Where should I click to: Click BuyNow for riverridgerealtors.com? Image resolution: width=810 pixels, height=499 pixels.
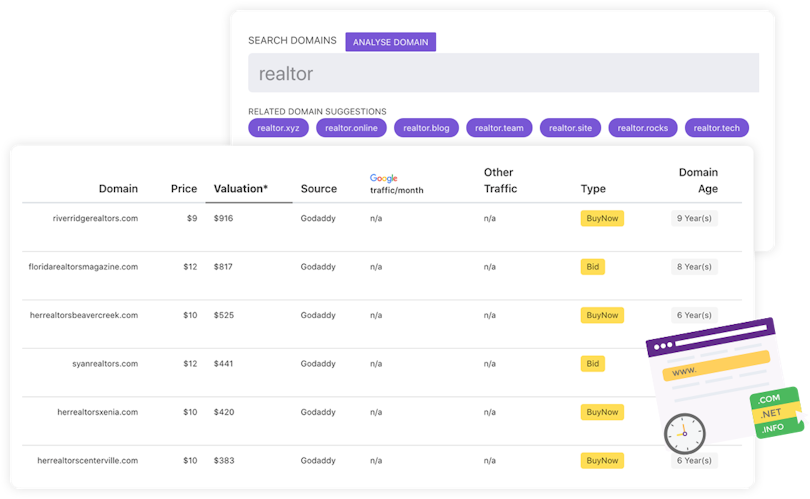tap(602, 218)
